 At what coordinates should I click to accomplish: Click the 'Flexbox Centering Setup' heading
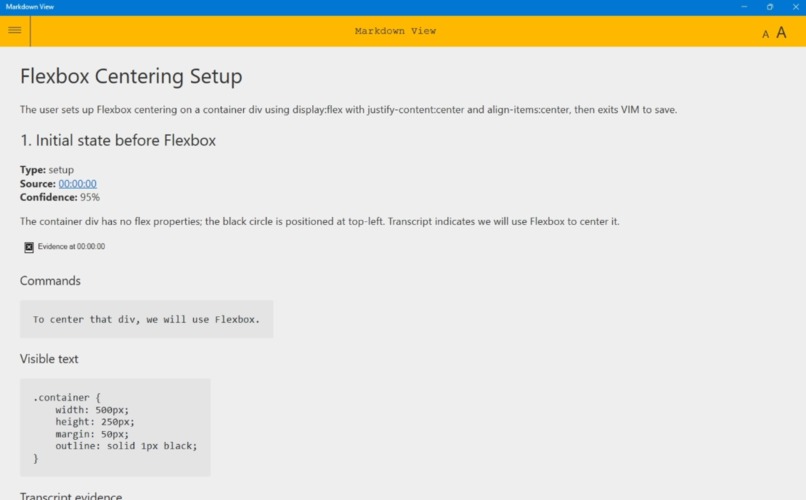(x=131, y=76)
